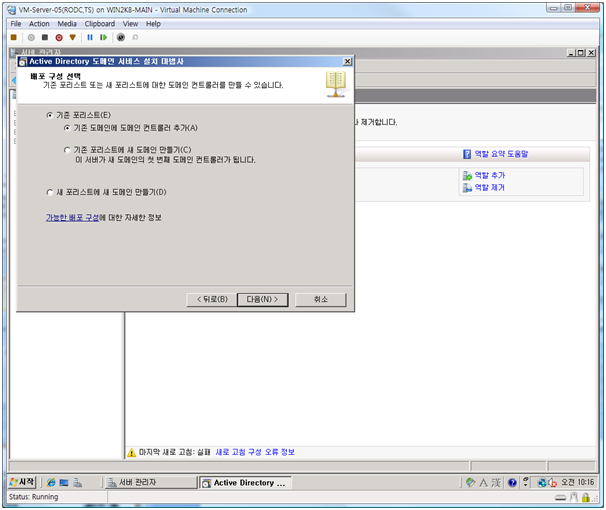The width and height of the screenshot is (606, 510).
Task: Click the Status: Running text
Action: pos(34,497)
